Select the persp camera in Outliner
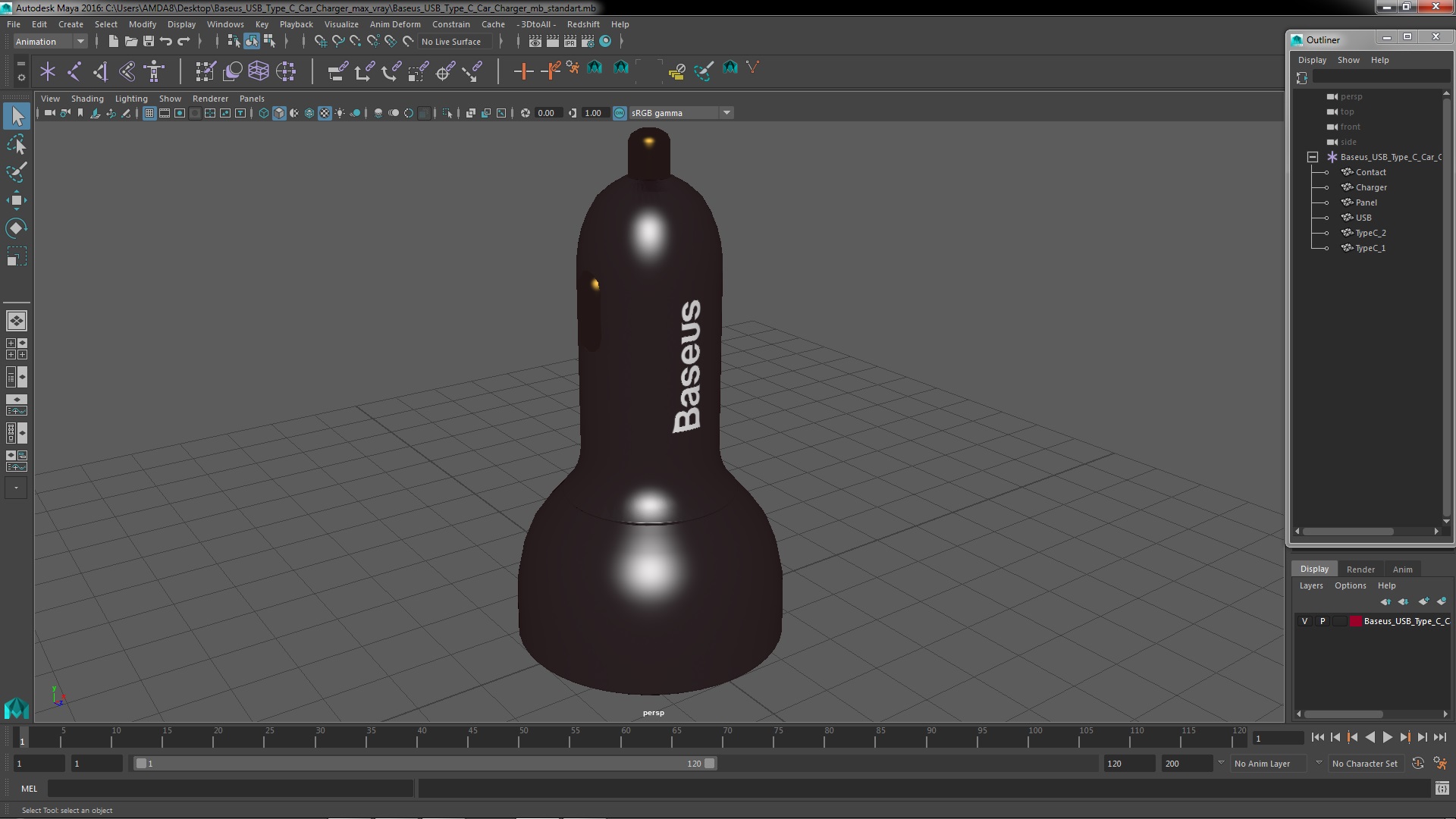The width and height of the screenshot is (1456, 819). [x=1351, y=96]
